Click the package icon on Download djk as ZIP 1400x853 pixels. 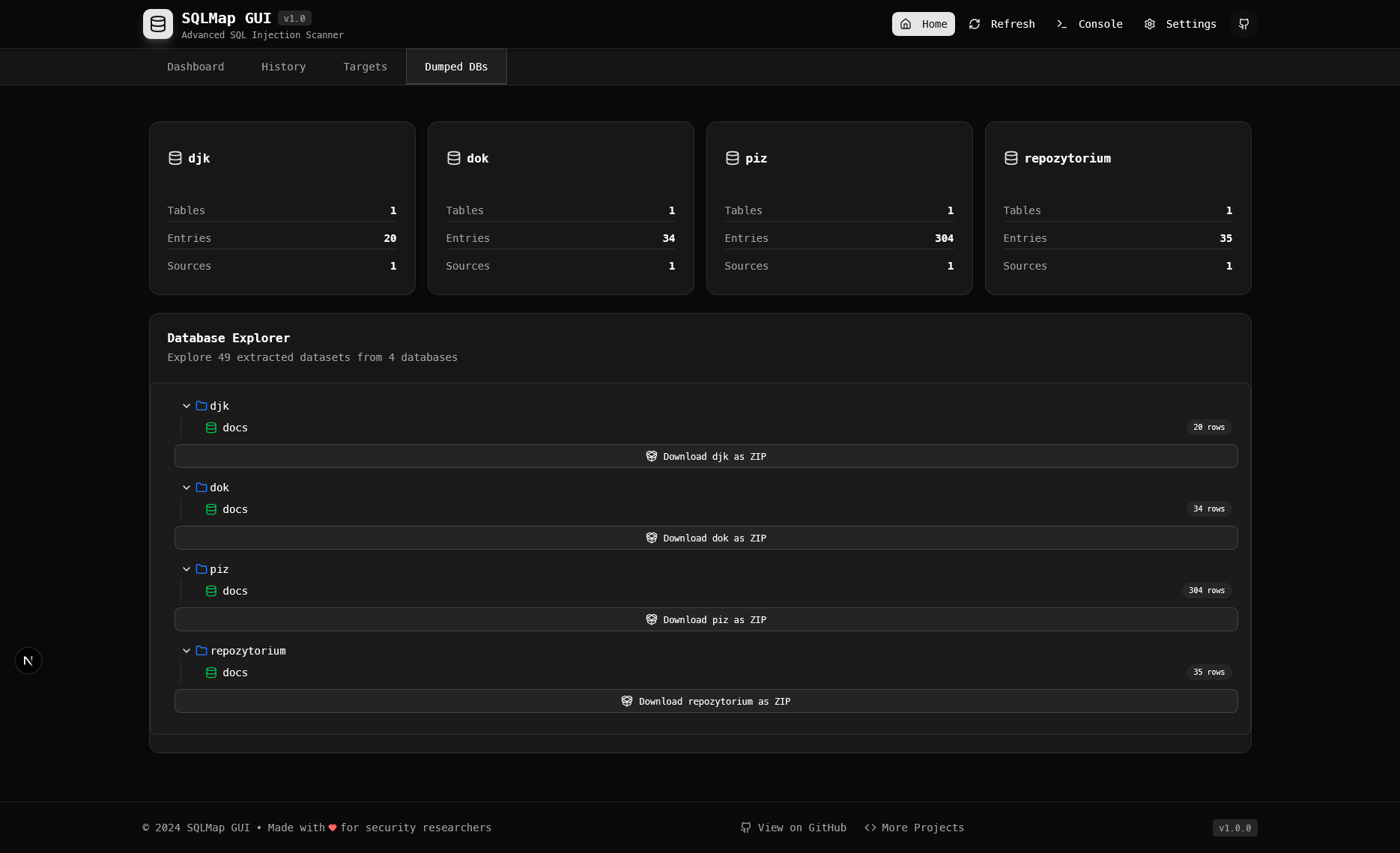(x=651, y=456)
